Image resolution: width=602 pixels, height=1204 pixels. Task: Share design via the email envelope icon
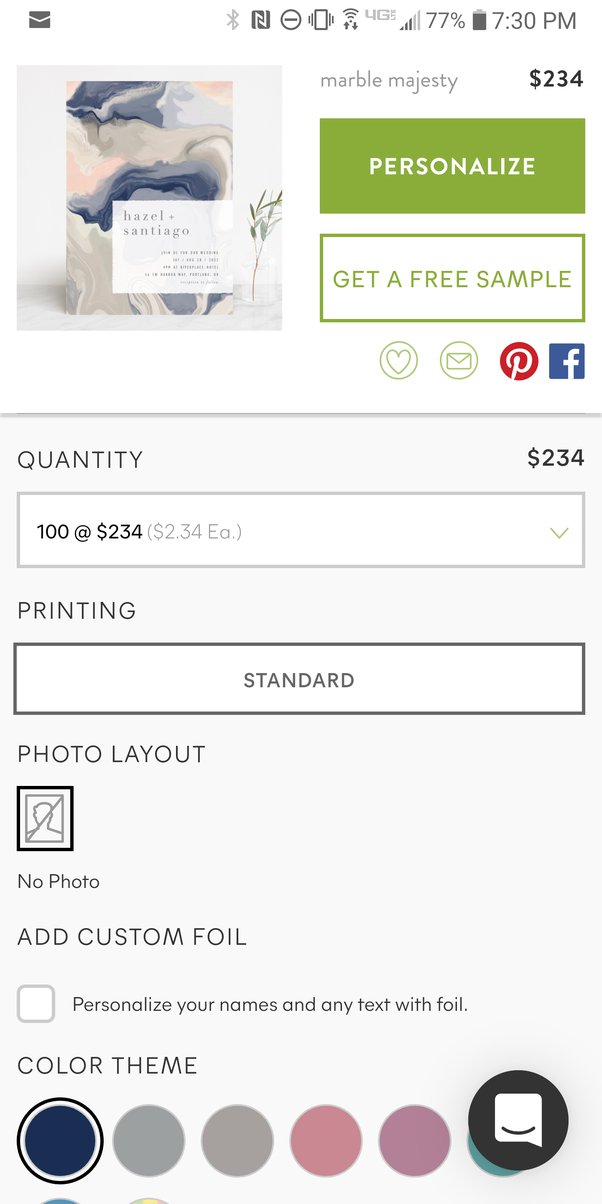click(458, 360)
